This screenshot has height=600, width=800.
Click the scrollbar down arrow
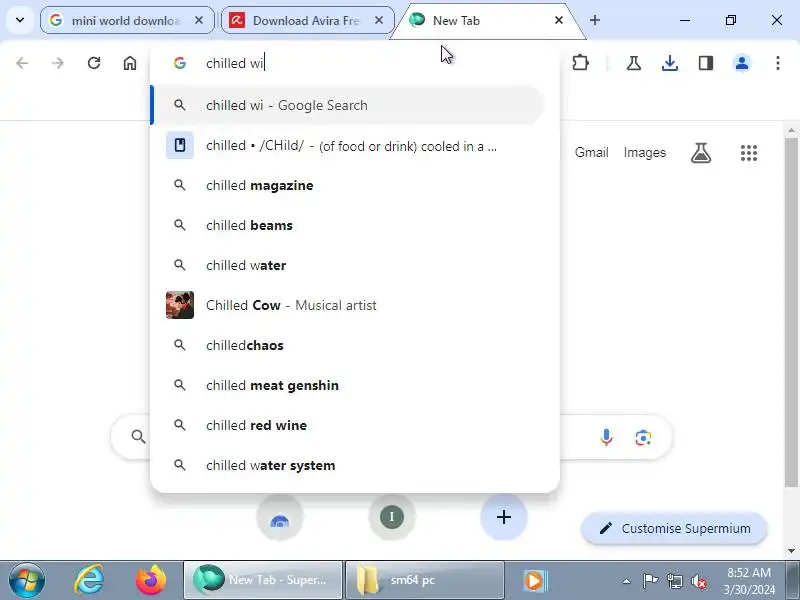tap(791, 551)
